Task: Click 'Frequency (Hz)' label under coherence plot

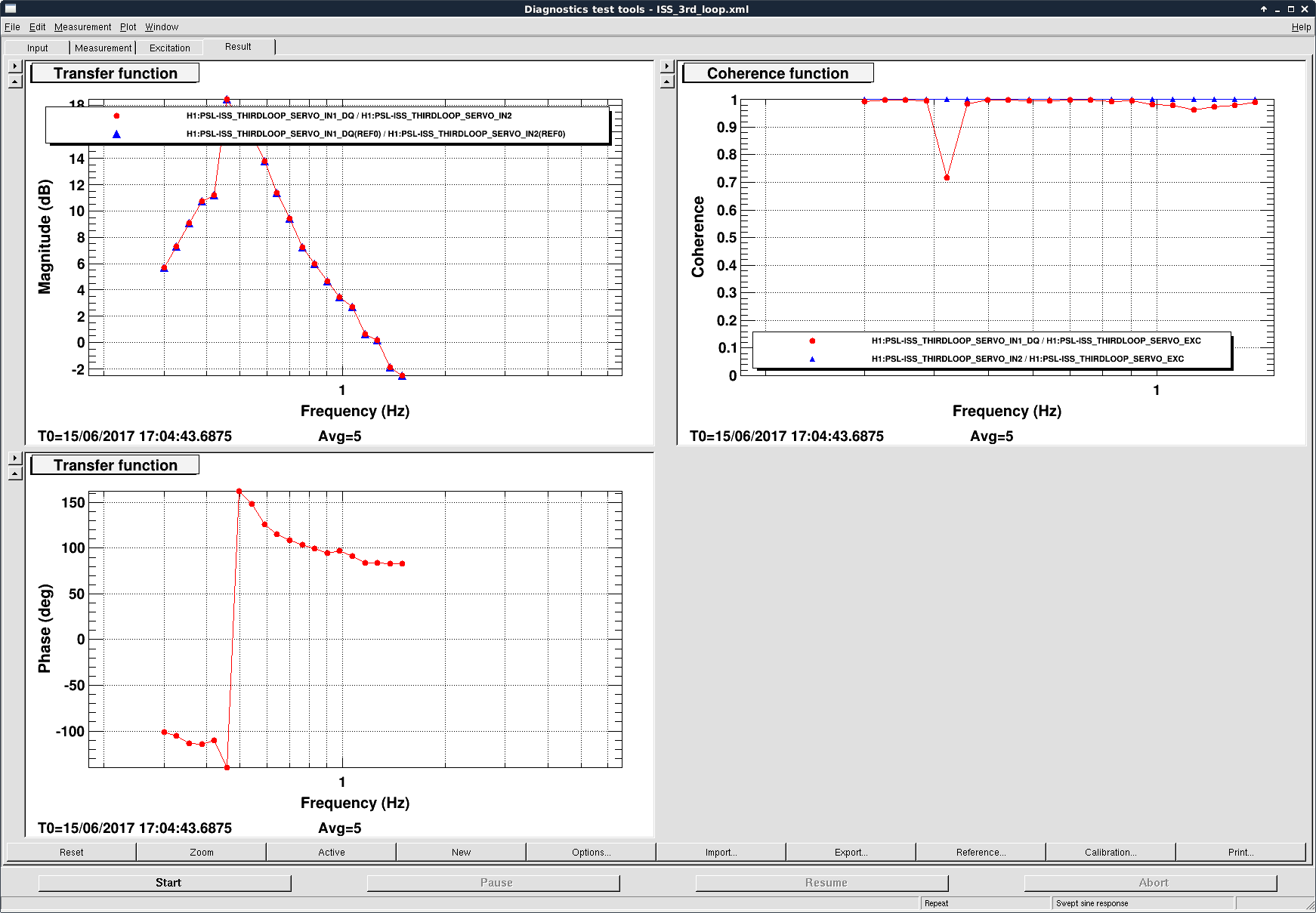Action: tap(1006, 411)
